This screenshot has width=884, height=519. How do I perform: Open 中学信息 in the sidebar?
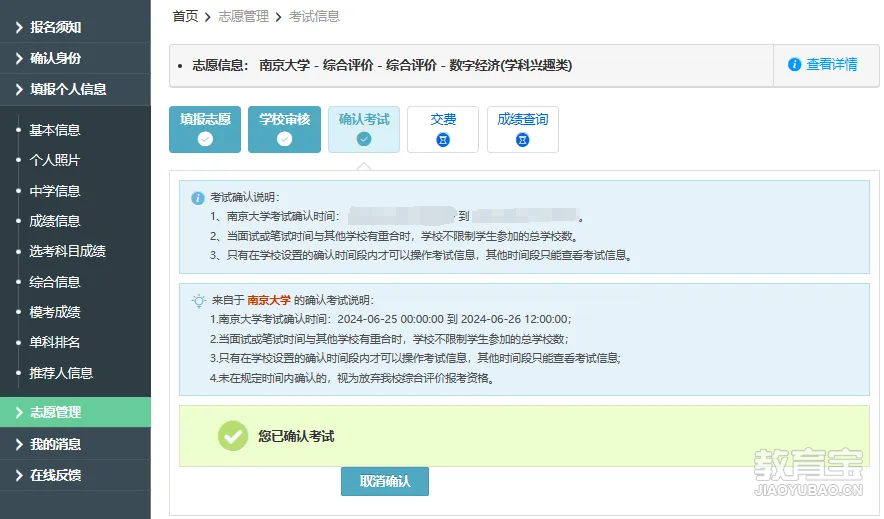(x=55, y=191)
